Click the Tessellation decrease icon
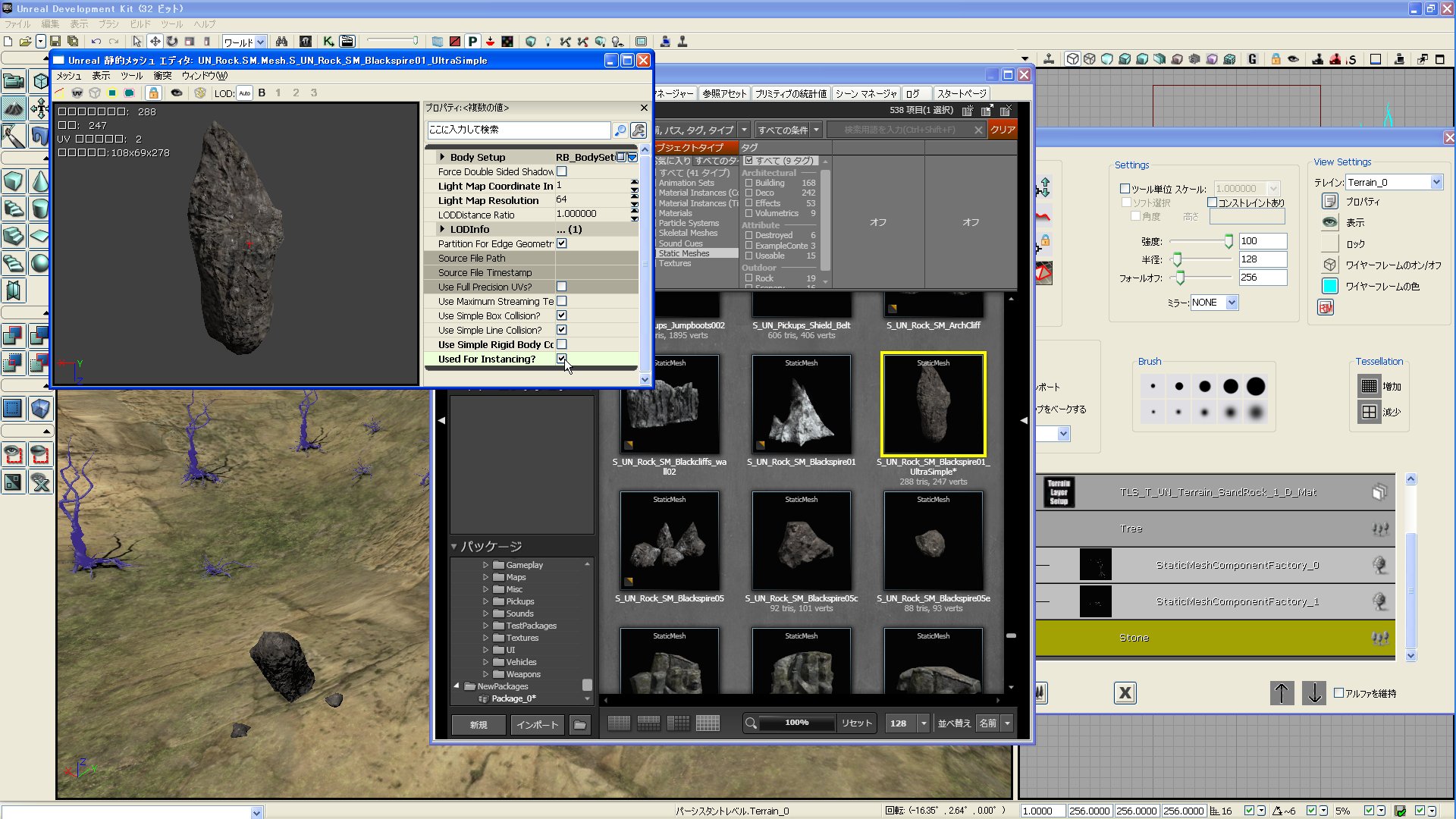 (1369, 412)
